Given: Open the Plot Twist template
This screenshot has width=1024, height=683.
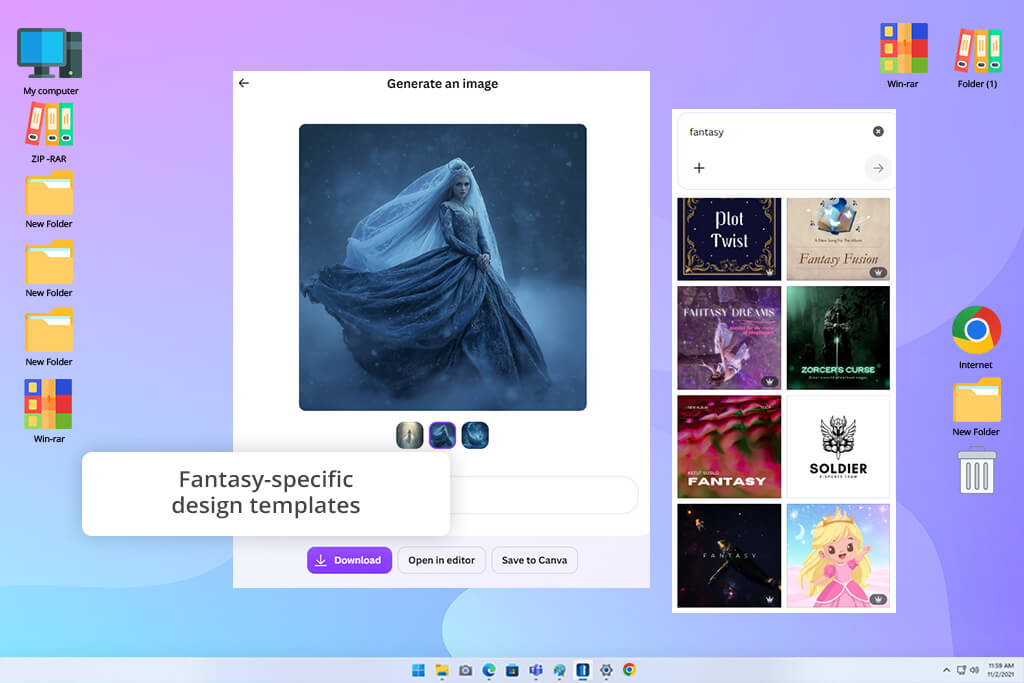Looking at the screenshot, I should (x=729, y=239).
